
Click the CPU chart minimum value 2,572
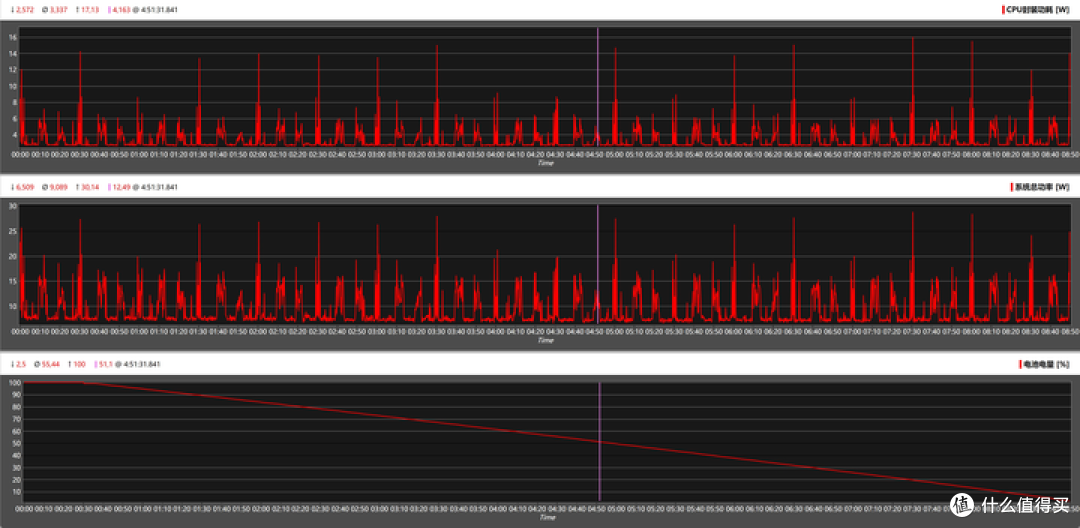(25, 9)
